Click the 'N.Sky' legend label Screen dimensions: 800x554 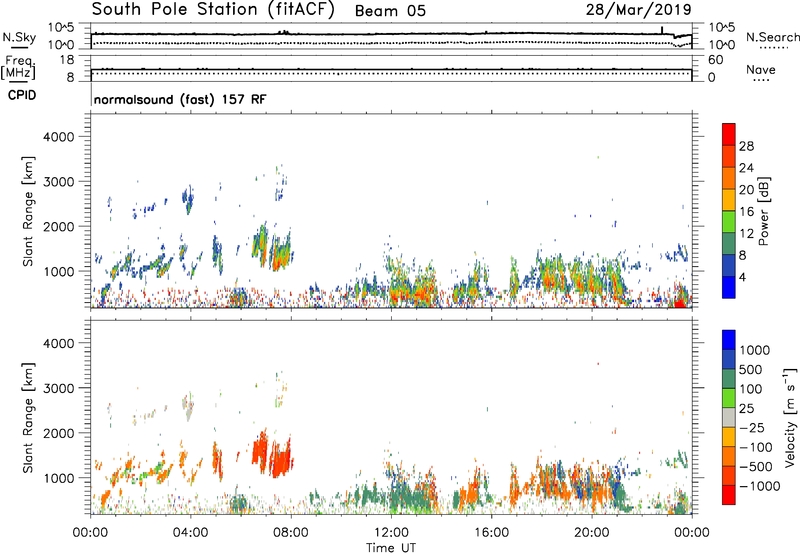(x=19, y=37)
